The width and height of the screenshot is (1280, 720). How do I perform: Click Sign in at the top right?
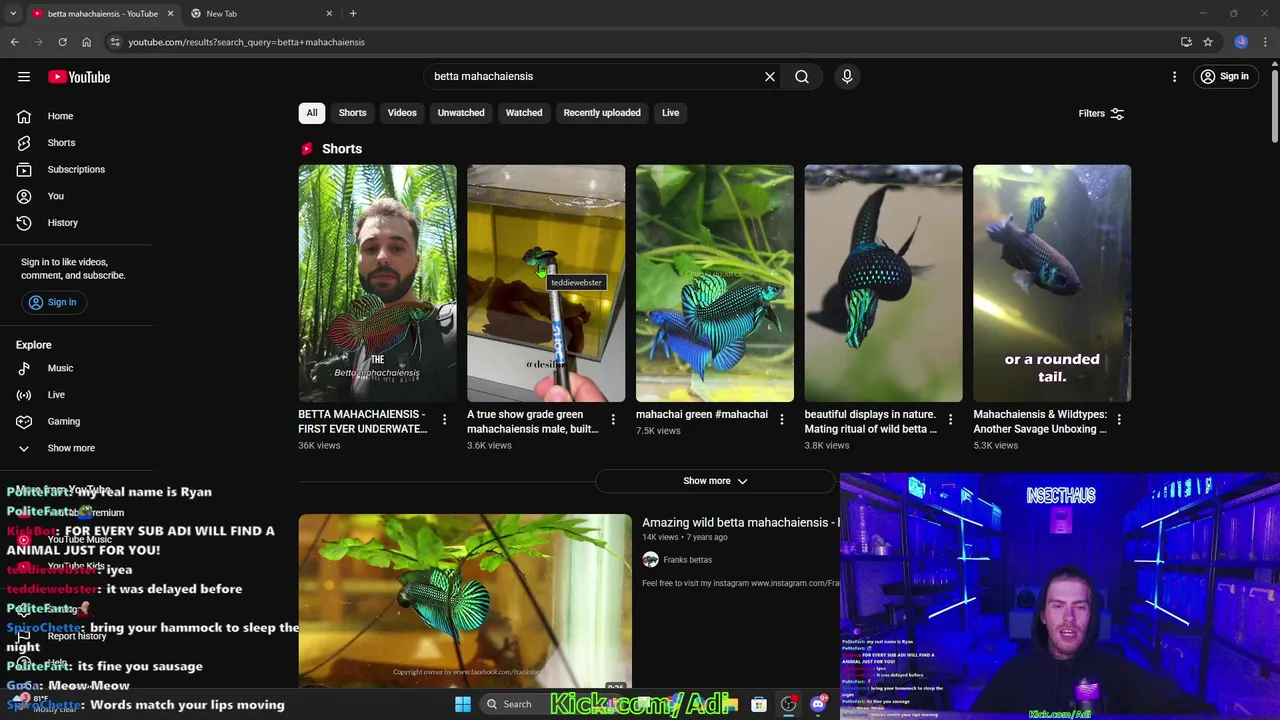[x=1225, y=77]
